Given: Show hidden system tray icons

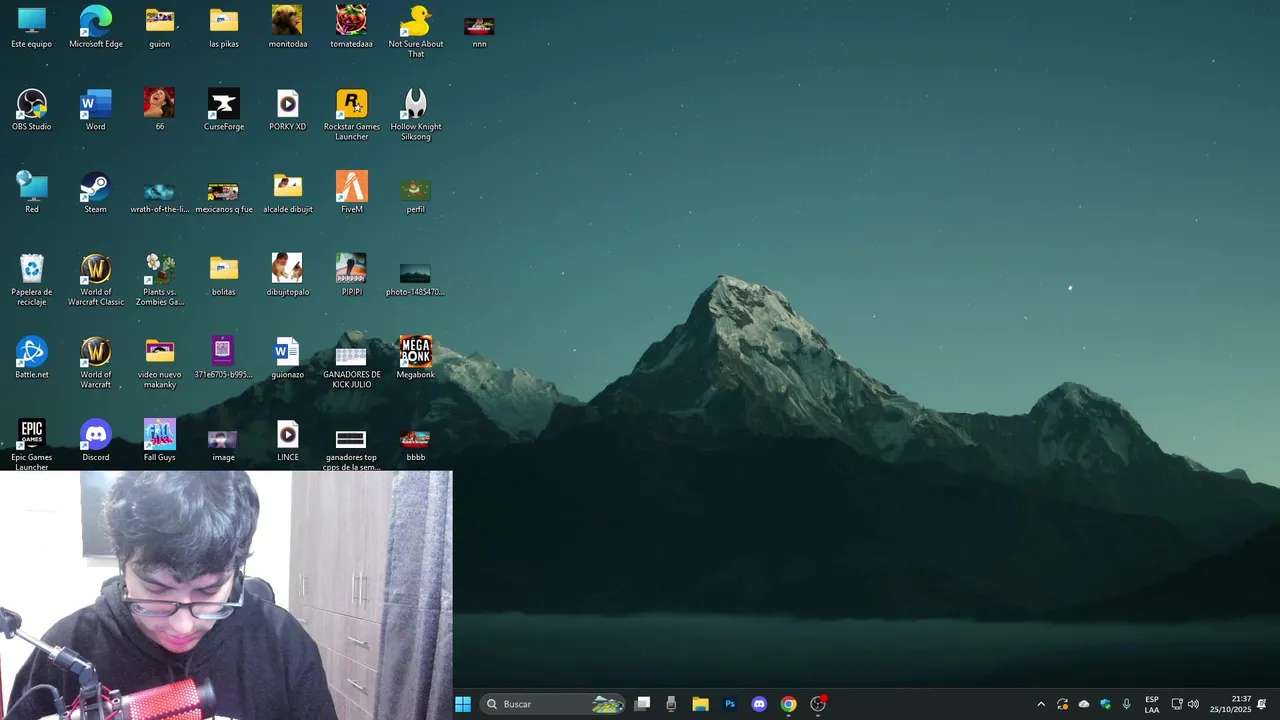Looking at the screenshot, I should pos(1041,704).
